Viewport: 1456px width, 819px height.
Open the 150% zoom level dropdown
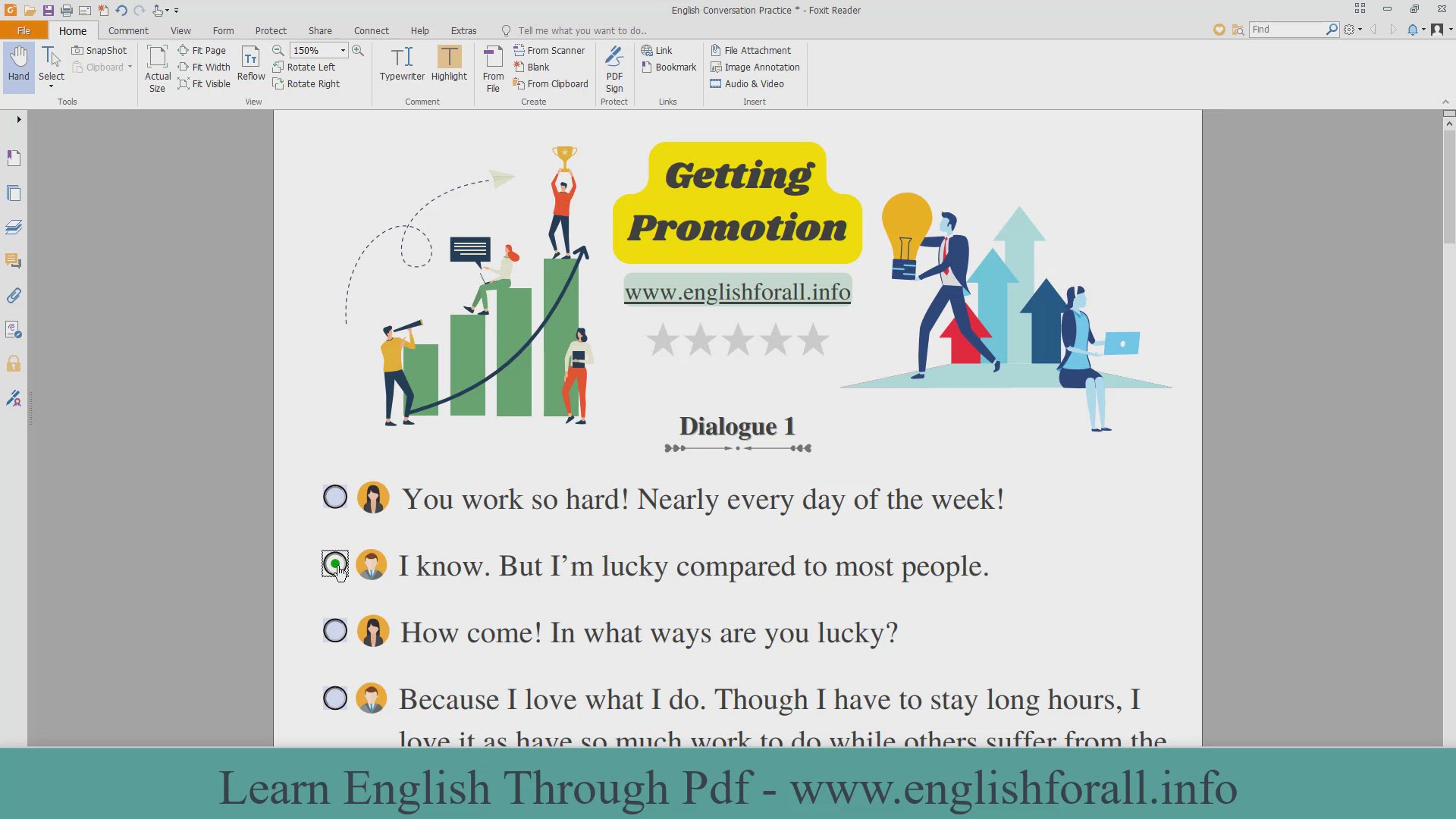[x=343, y=50]
